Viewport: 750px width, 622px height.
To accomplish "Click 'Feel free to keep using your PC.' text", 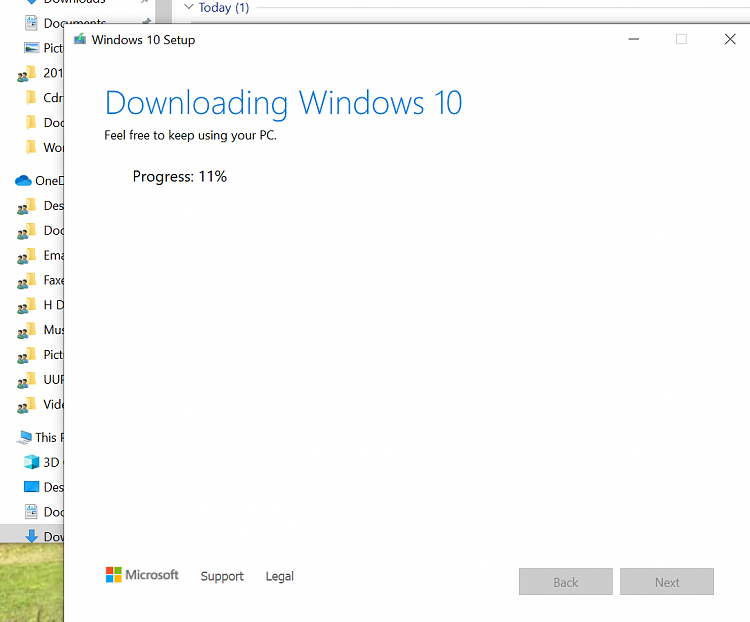I will (x=190, y=135).
